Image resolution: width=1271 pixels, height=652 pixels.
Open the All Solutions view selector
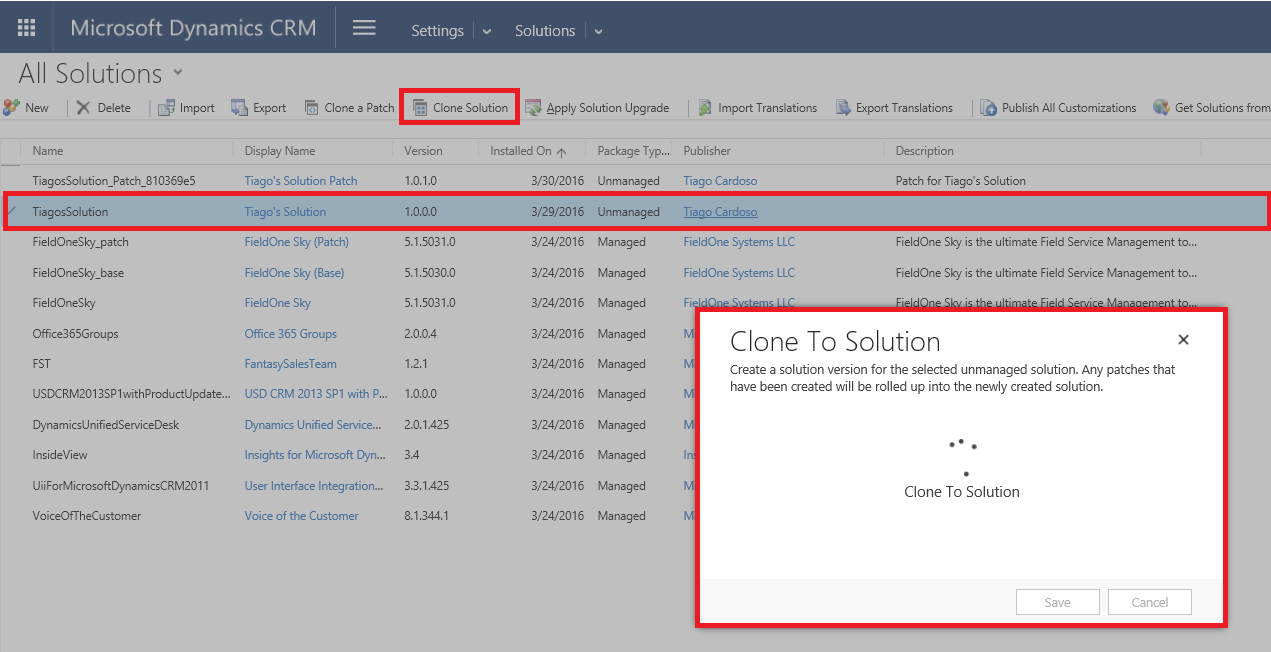tap(178, 72)
